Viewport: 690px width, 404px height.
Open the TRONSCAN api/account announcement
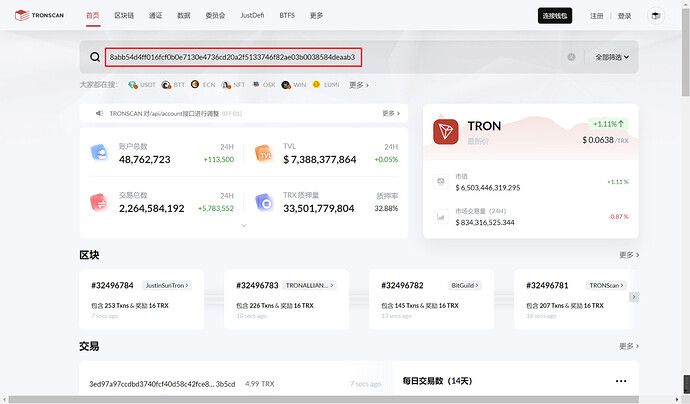[164, 114]
